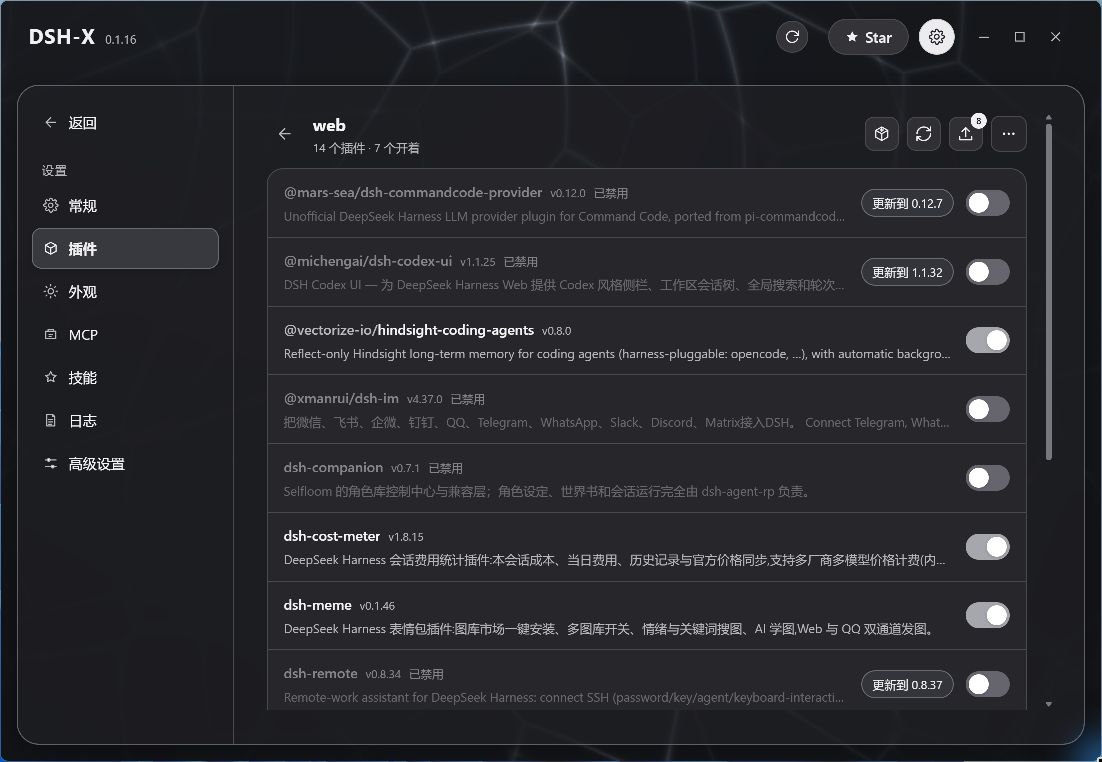
Task: Click the dsh-companion plugin name
Action: 333,467
